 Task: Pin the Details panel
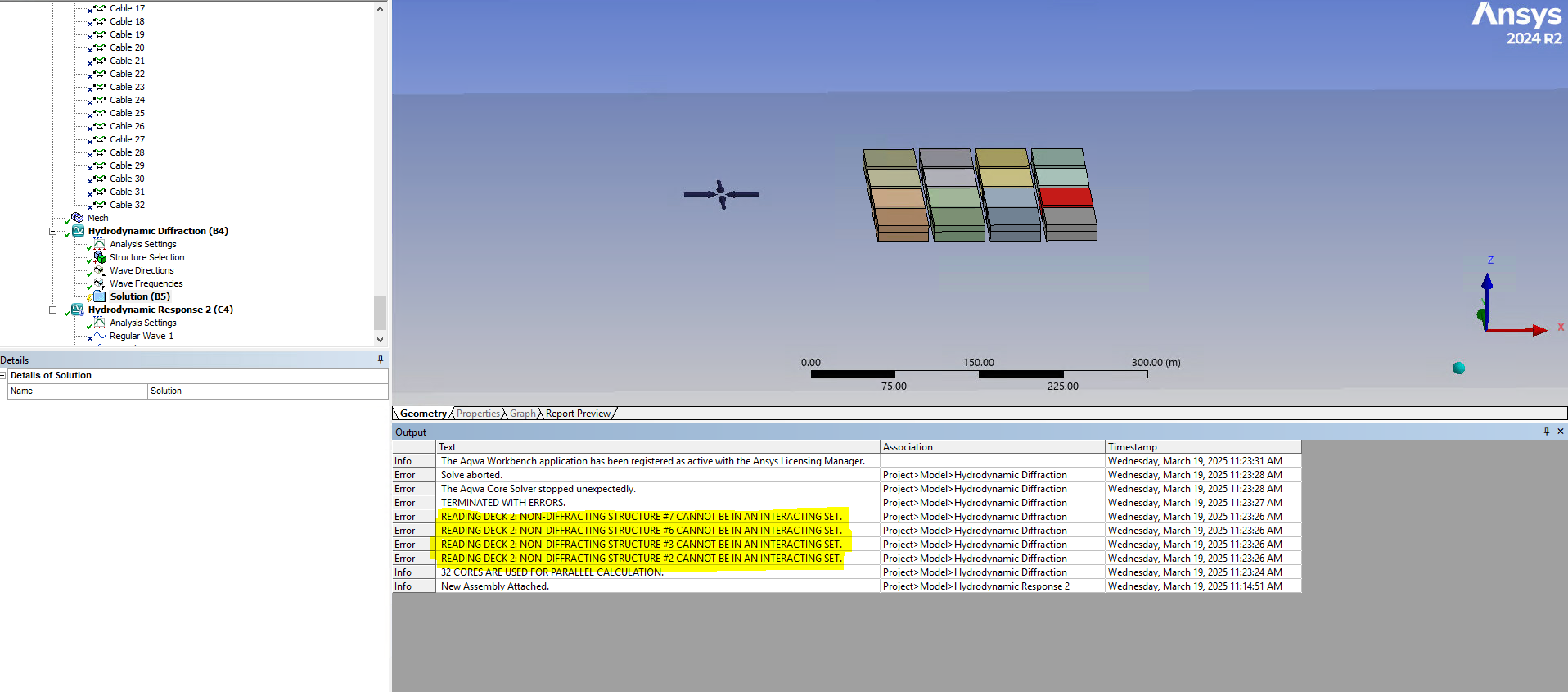click(x=380, y=360)
